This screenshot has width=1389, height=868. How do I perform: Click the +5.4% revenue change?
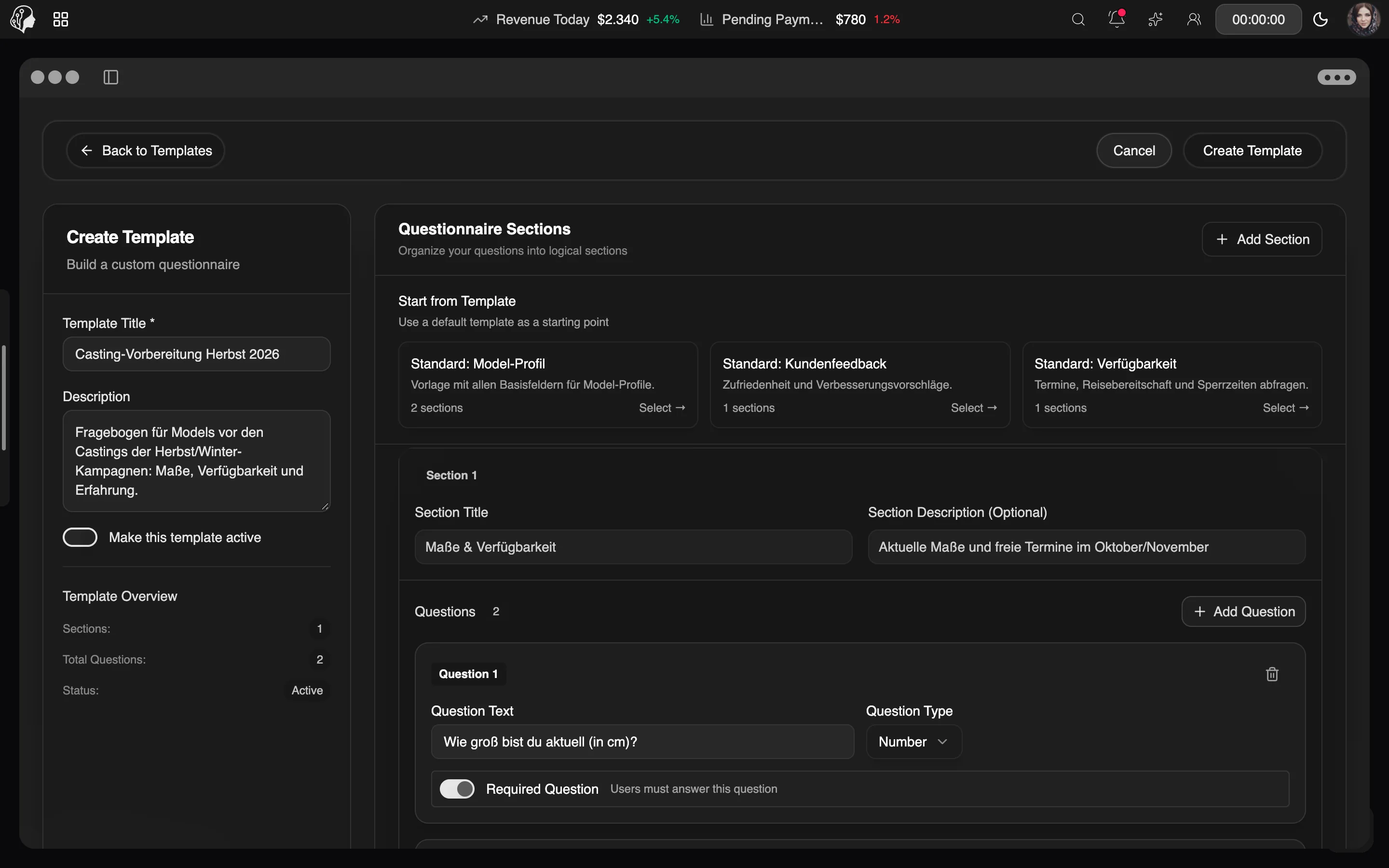point(662,19)
